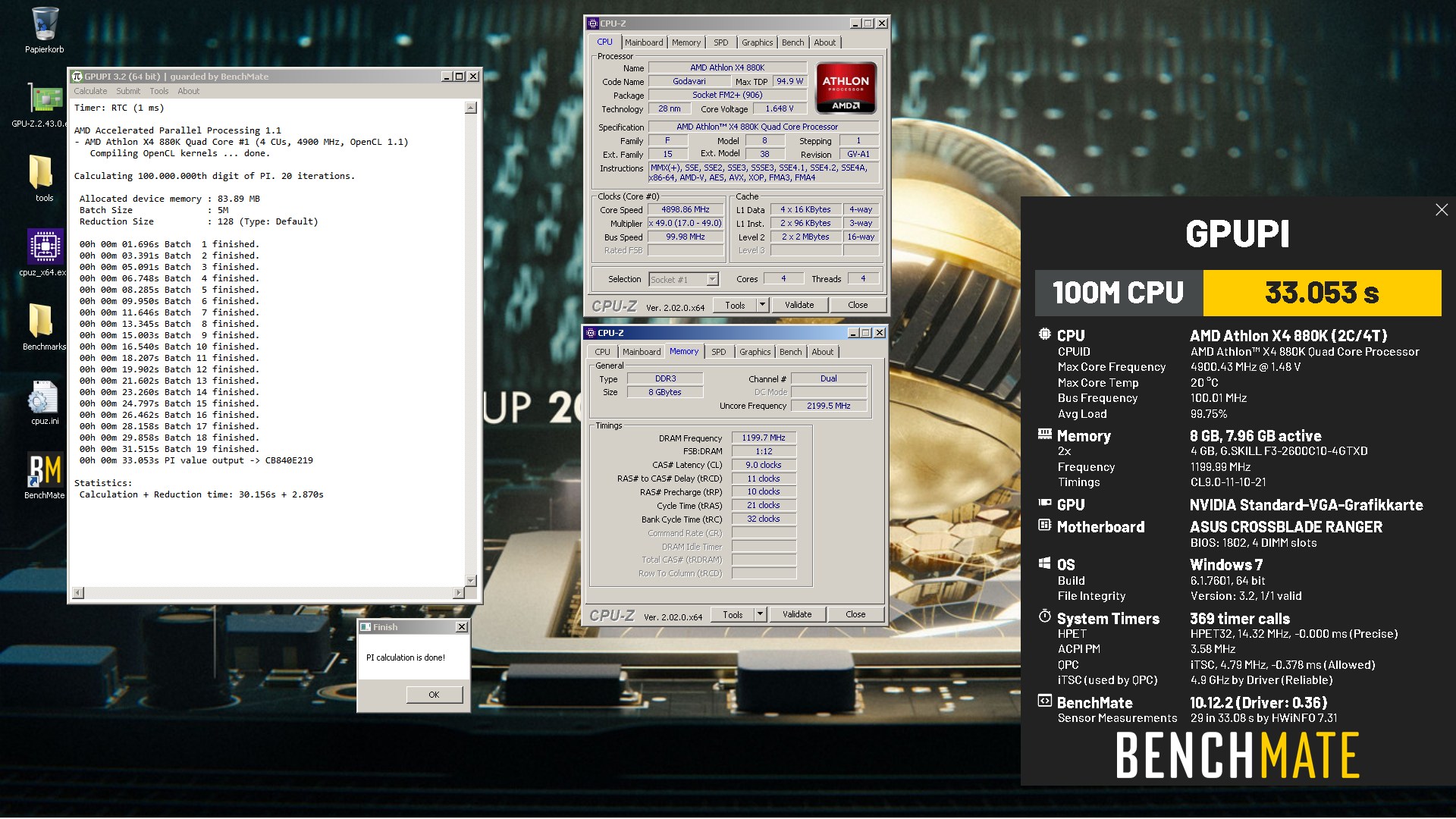Click the Core Voltage 1.648 V value
The height and width of the screenshot is (819, 1456).
780,109
